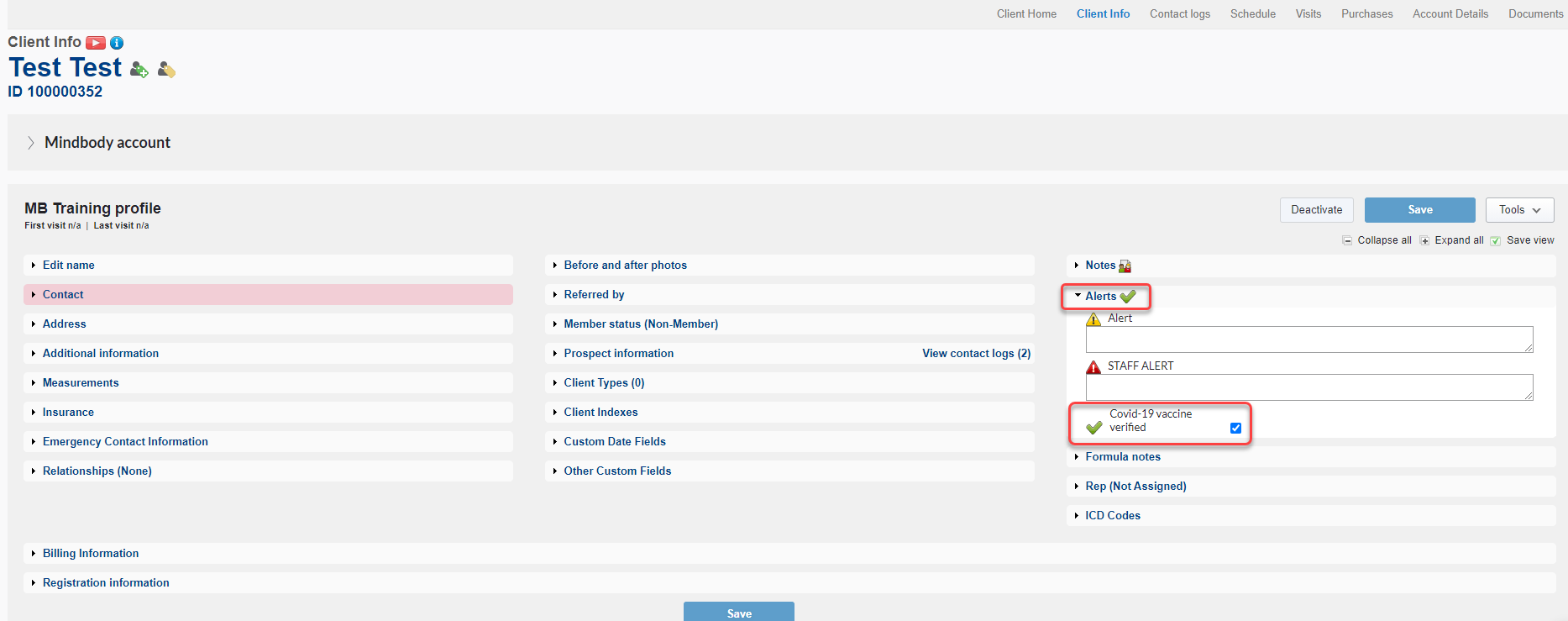
Task: Open the View contact logs (2) link
Action: (976, 354)
